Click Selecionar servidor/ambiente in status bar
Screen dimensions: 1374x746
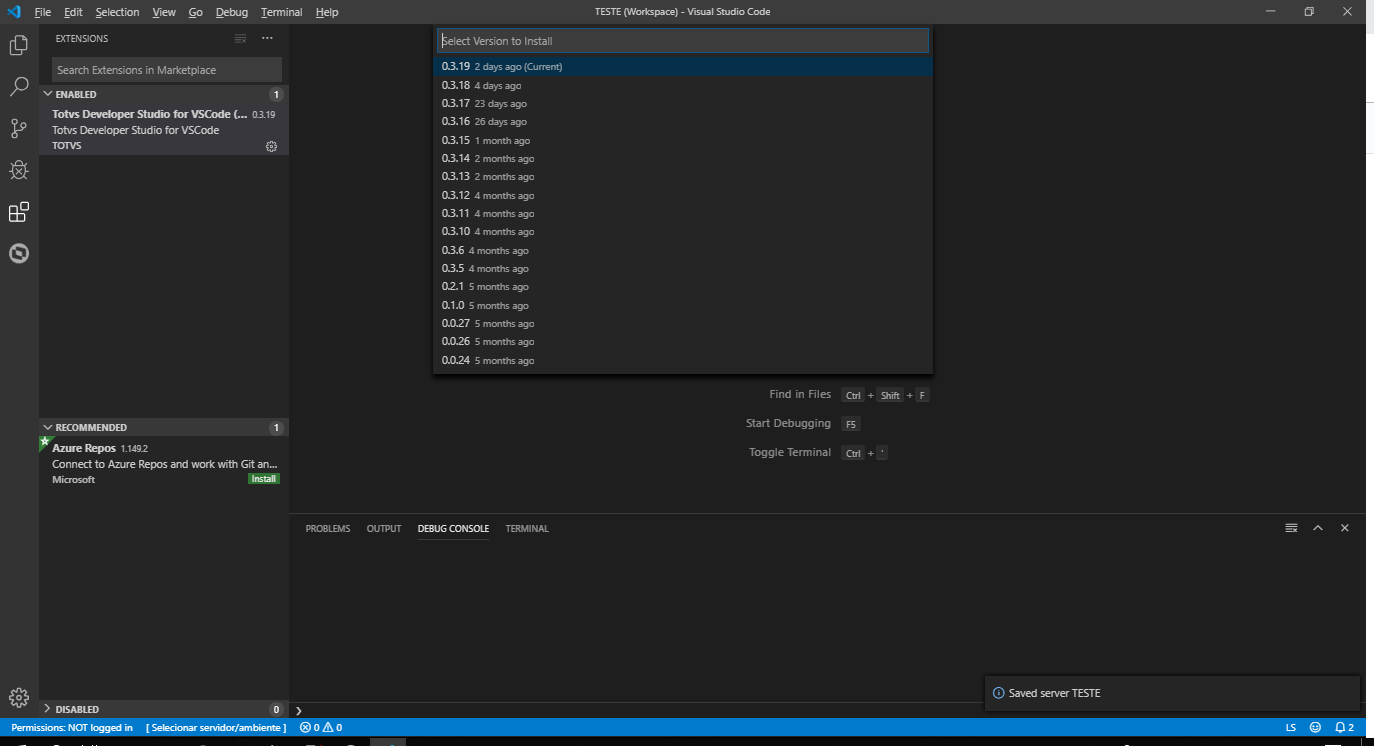[x=216, y=727]
